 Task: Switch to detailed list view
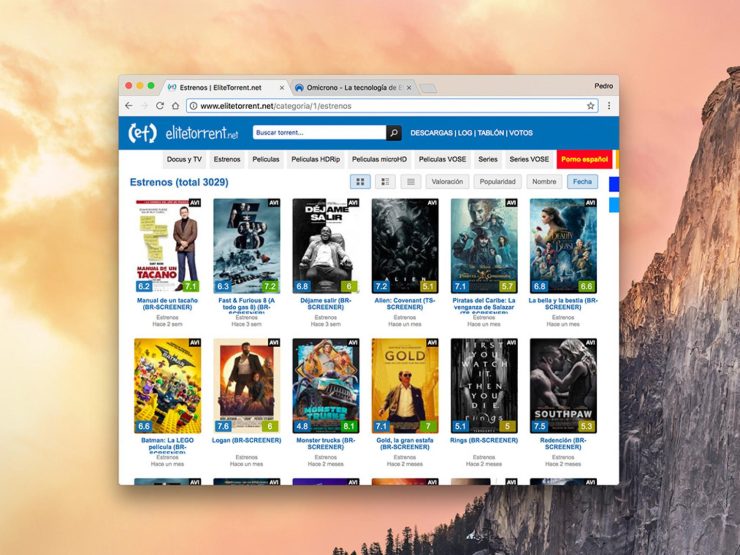[x=385, y=182]
